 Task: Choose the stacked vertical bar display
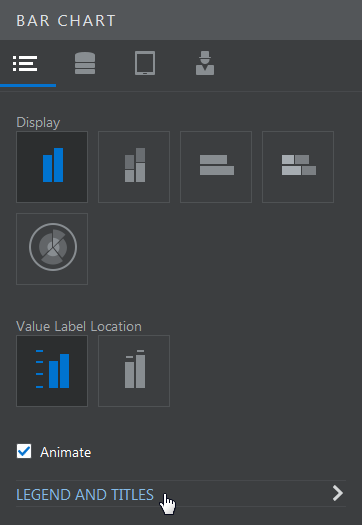134,167
